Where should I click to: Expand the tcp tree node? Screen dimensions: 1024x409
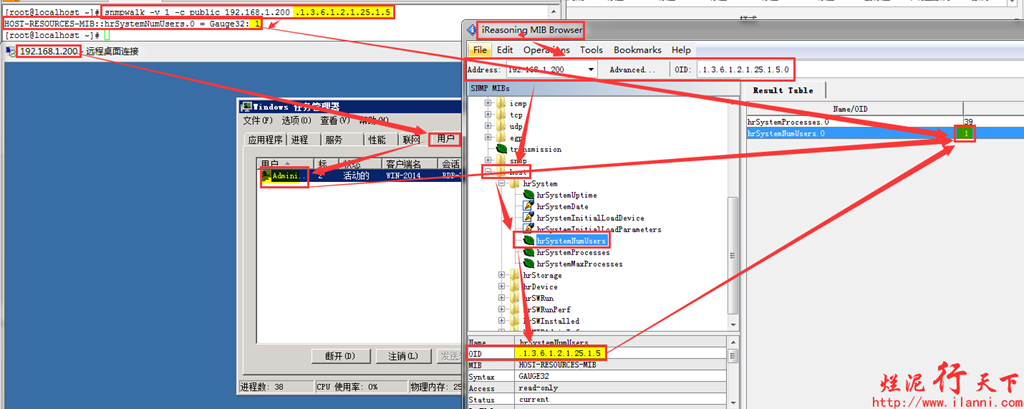488,115
